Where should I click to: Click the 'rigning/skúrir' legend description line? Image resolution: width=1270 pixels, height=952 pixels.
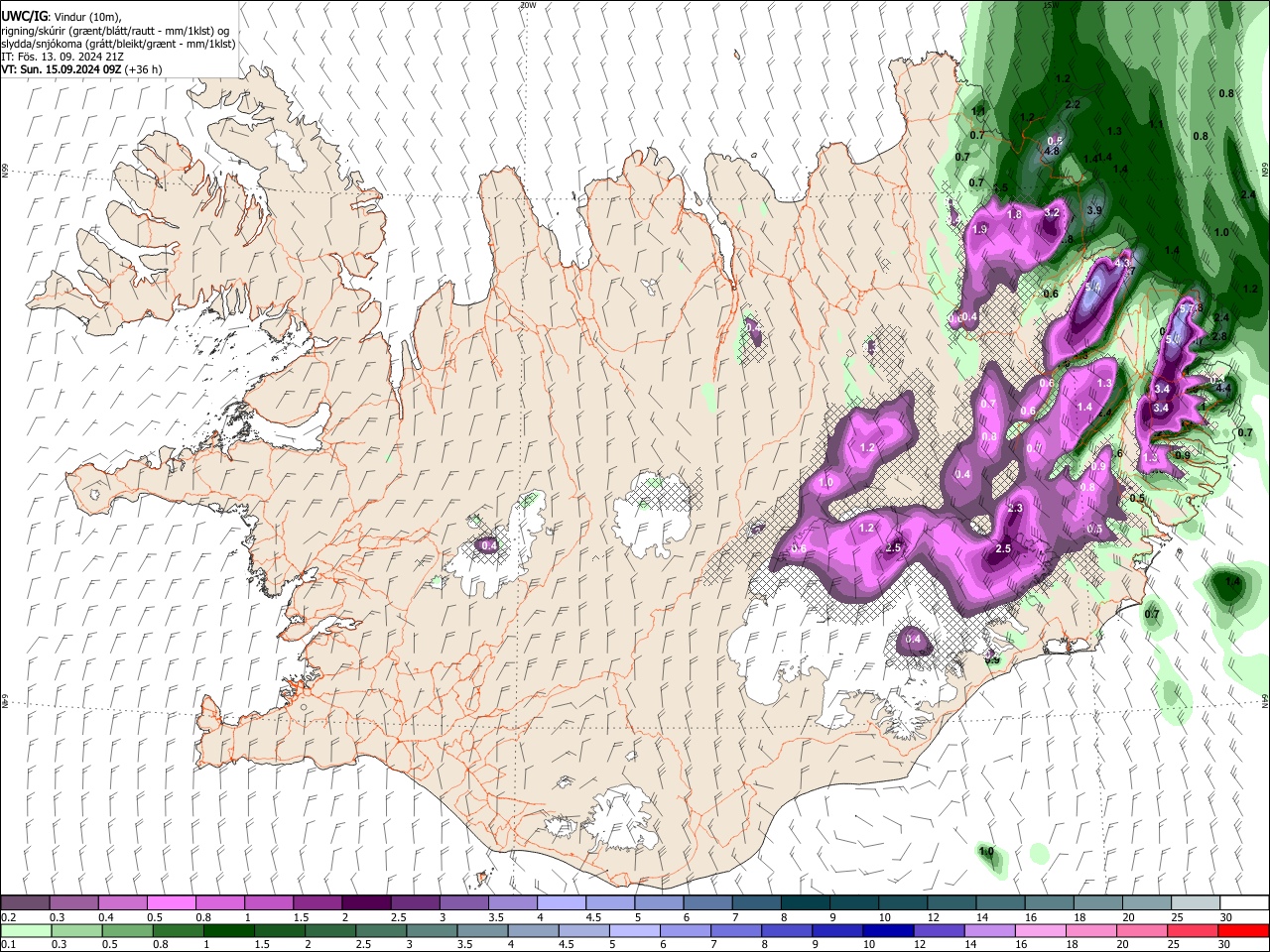[x=115, y=31]
